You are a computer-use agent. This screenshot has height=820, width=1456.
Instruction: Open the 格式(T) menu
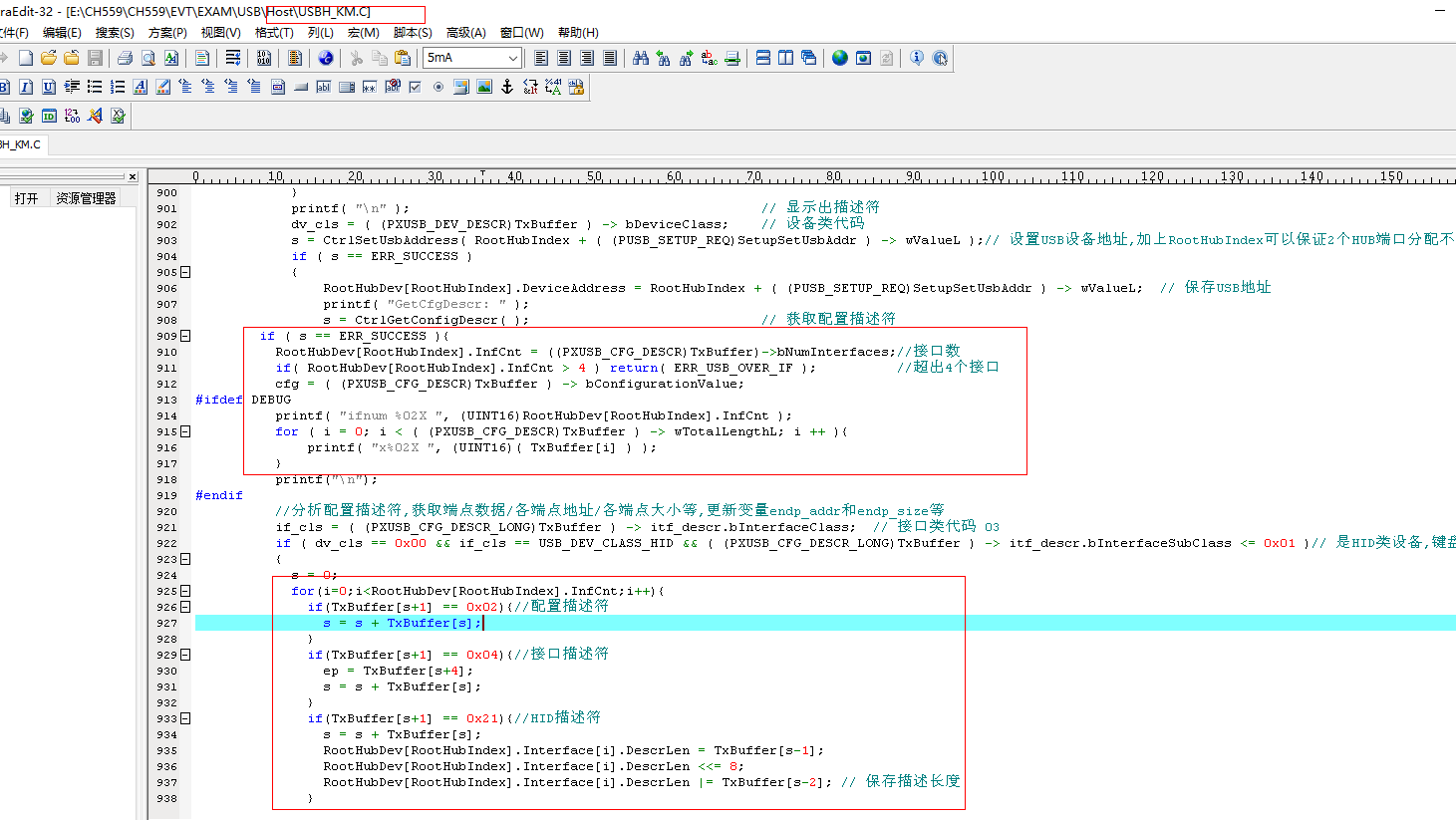click(274, 33)
